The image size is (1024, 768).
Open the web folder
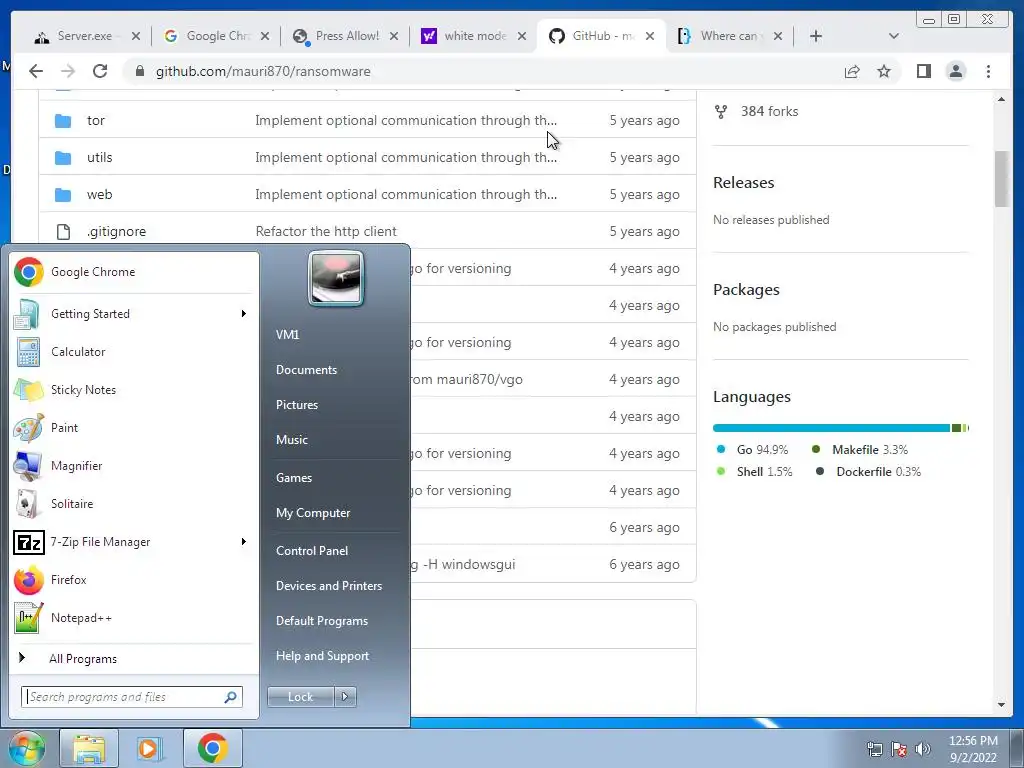point(99,195)
